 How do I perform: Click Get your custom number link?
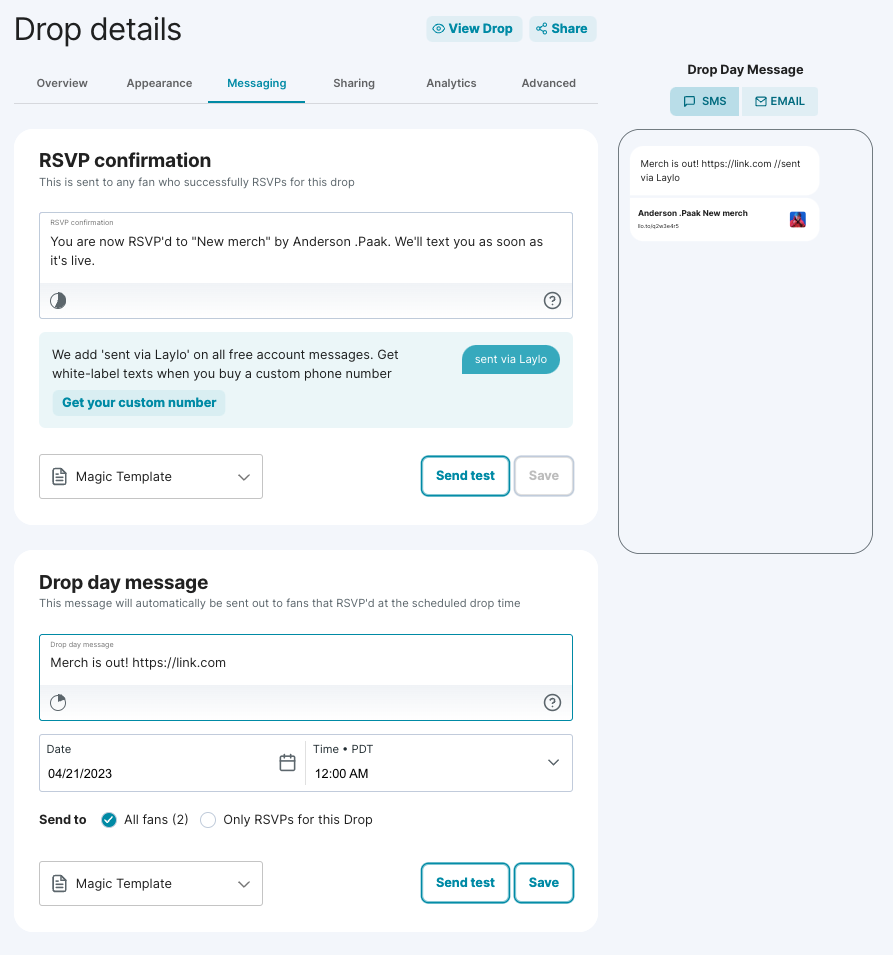139,403
